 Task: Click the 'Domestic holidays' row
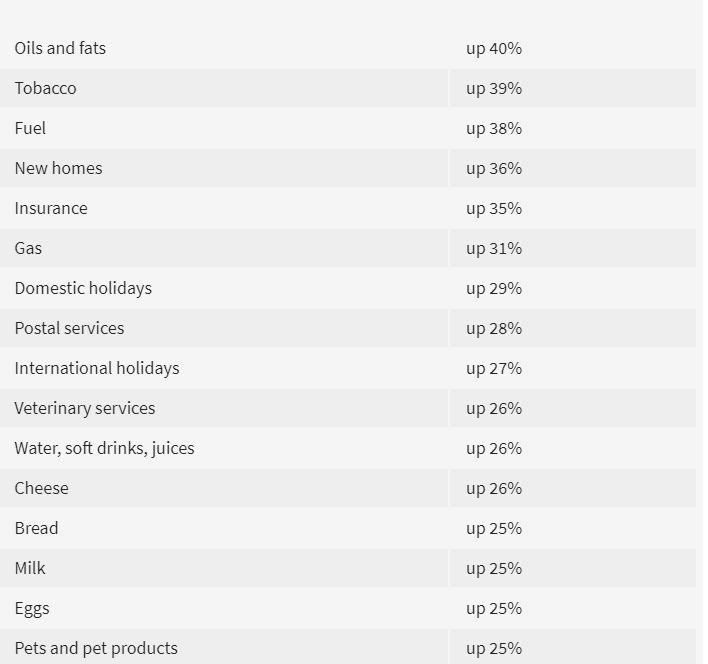(83, 288)
